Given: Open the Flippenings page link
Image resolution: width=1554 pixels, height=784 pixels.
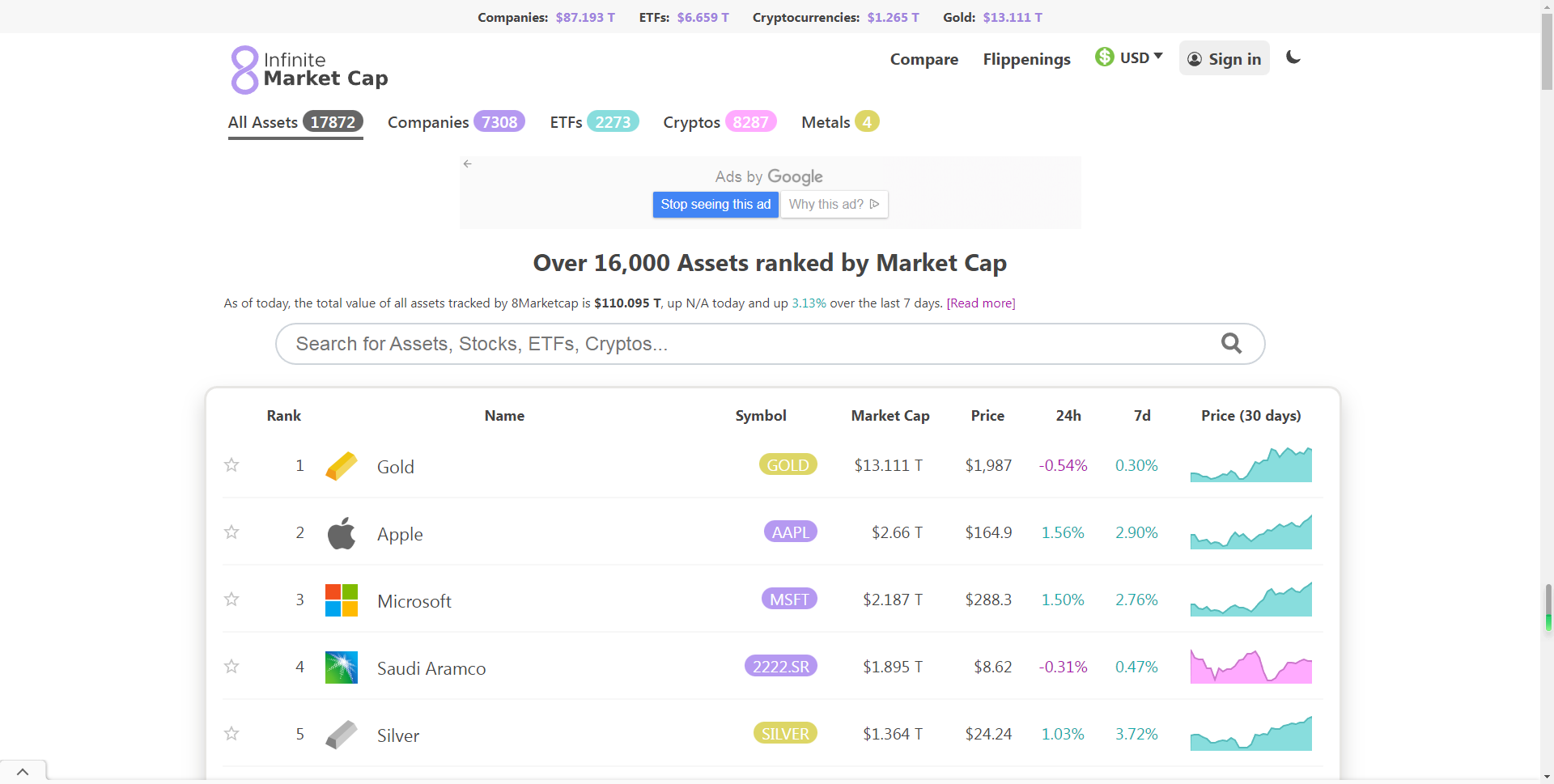Looking at the screenshot, I should (x=1026, y=59).
